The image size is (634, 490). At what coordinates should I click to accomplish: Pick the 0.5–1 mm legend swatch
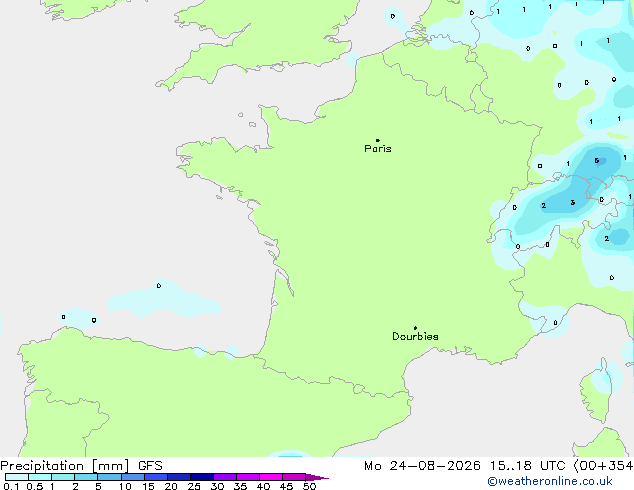40,477
